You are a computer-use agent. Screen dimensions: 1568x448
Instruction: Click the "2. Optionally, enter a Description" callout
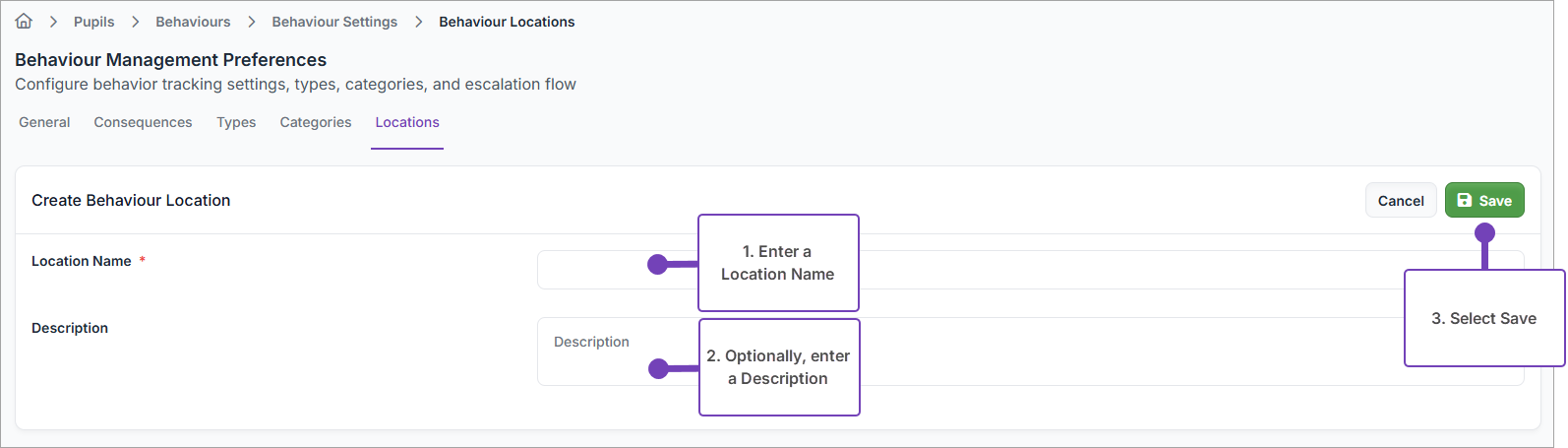click(779, 367)
